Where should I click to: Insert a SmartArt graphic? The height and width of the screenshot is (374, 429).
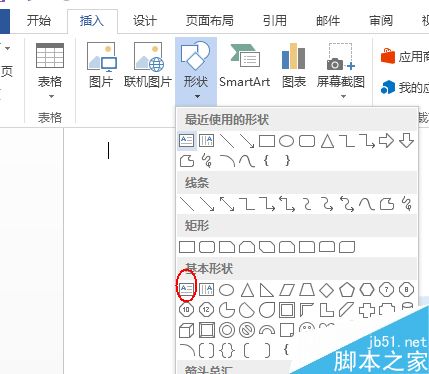(x=245, y=65)
